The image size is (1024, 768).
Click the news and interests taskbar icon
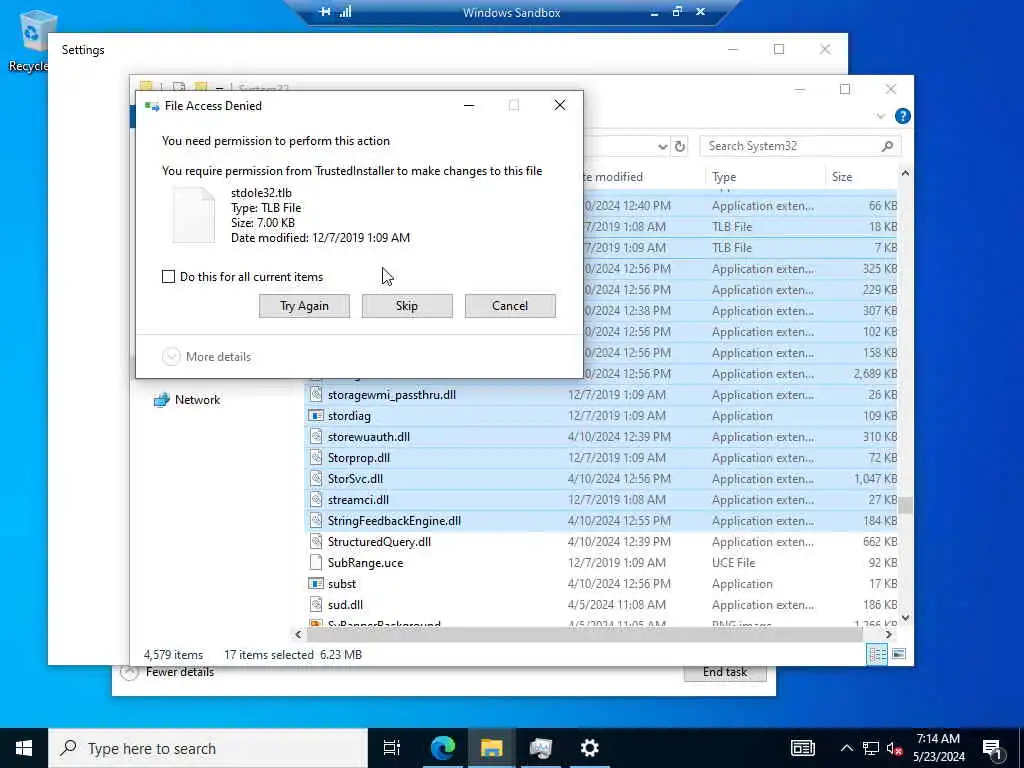(x=803, y=748)
